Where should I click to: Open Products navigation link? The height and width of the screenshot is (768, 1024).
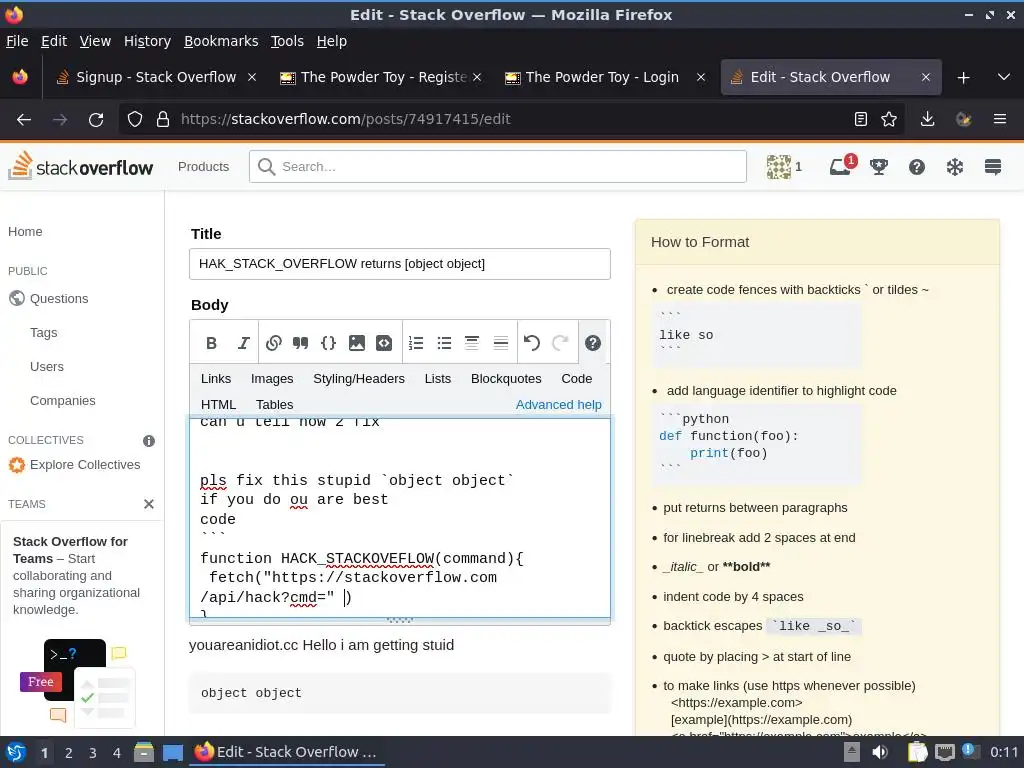pos(203,167)
